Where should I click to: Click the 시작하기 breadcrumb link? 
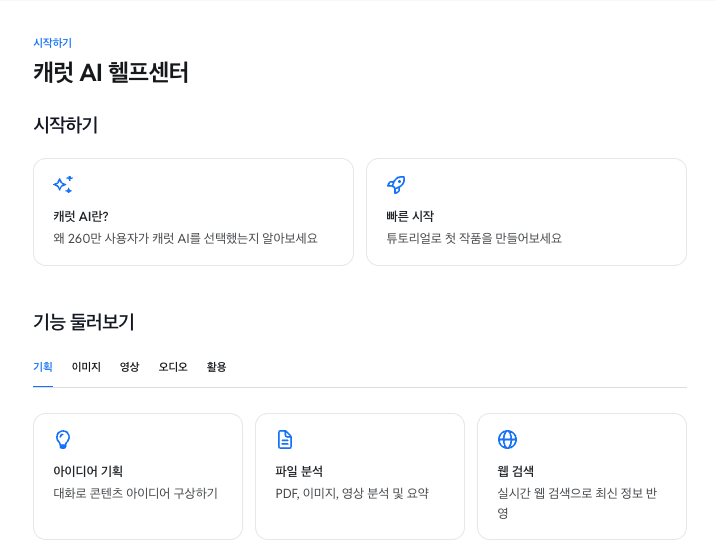53,43
